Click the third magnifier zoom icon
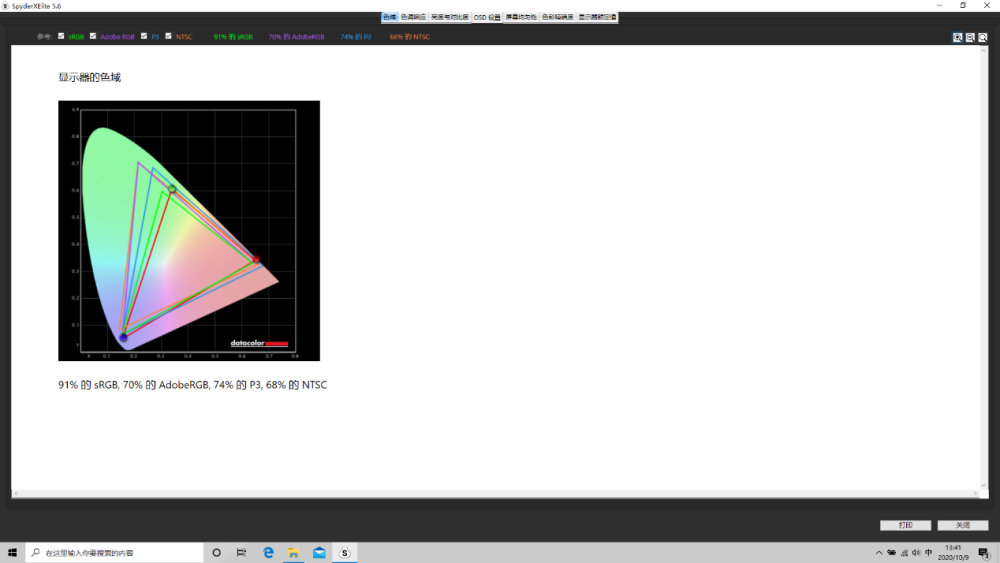 click(983, 38)
